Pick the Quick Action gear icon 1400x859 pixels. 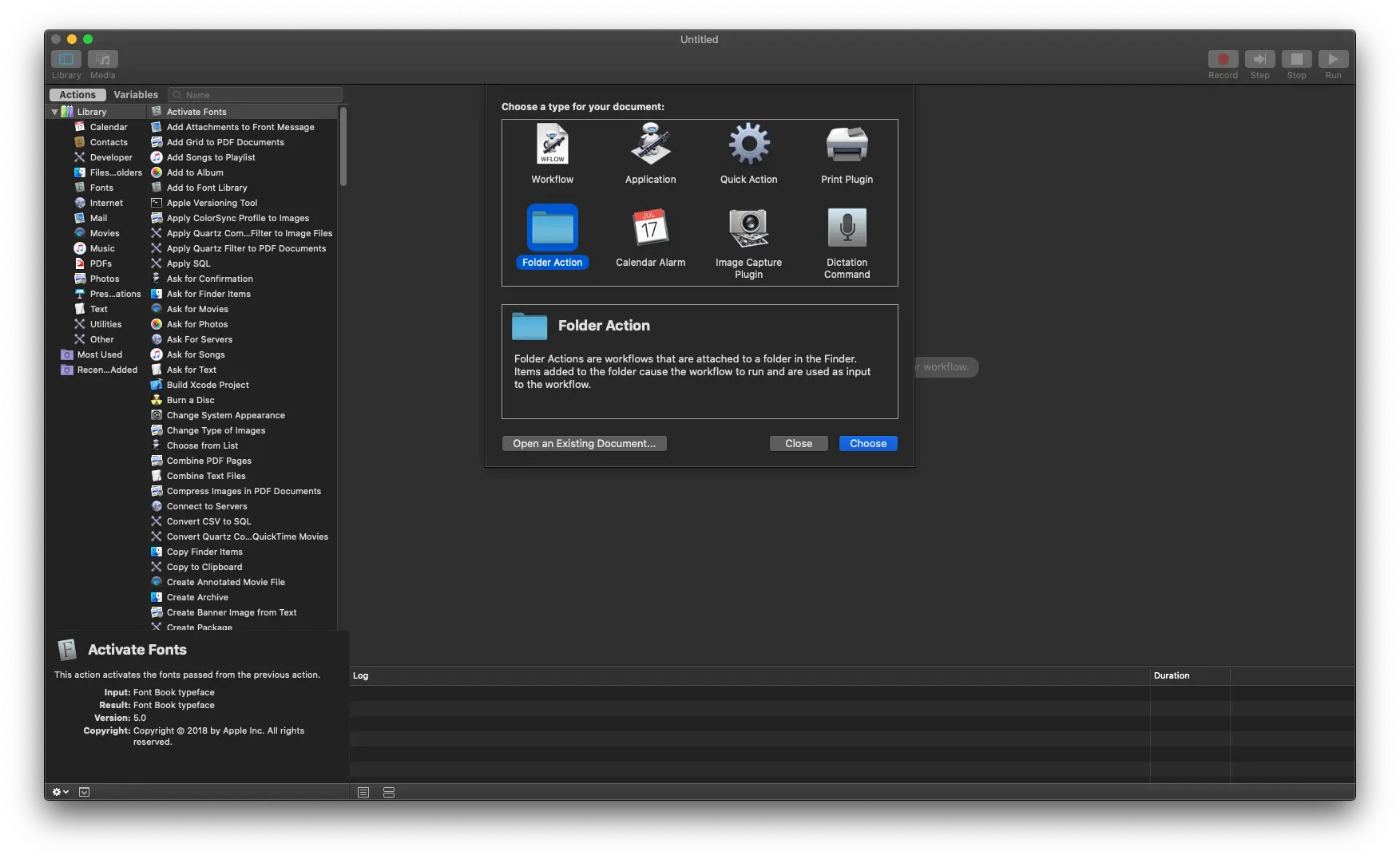(749, 144)
